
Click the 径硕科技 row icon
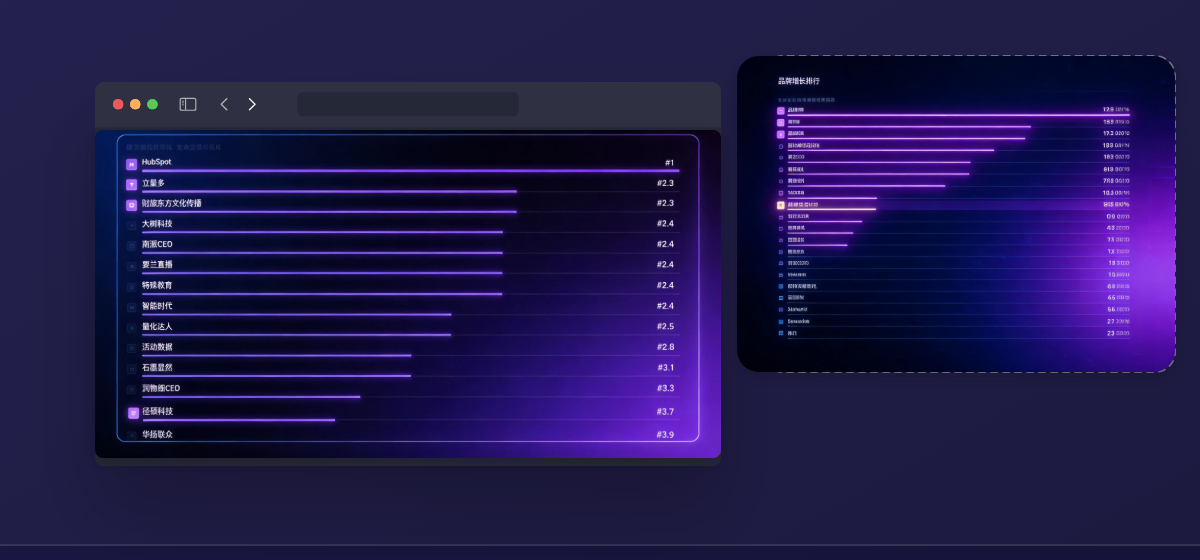133,413
